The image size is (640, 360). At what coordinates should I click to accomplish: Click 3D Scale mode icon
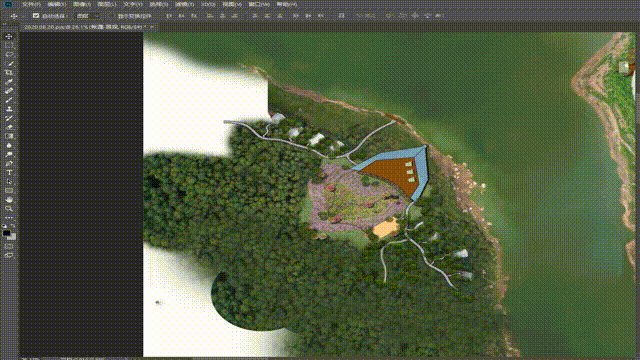click(440, 16)
